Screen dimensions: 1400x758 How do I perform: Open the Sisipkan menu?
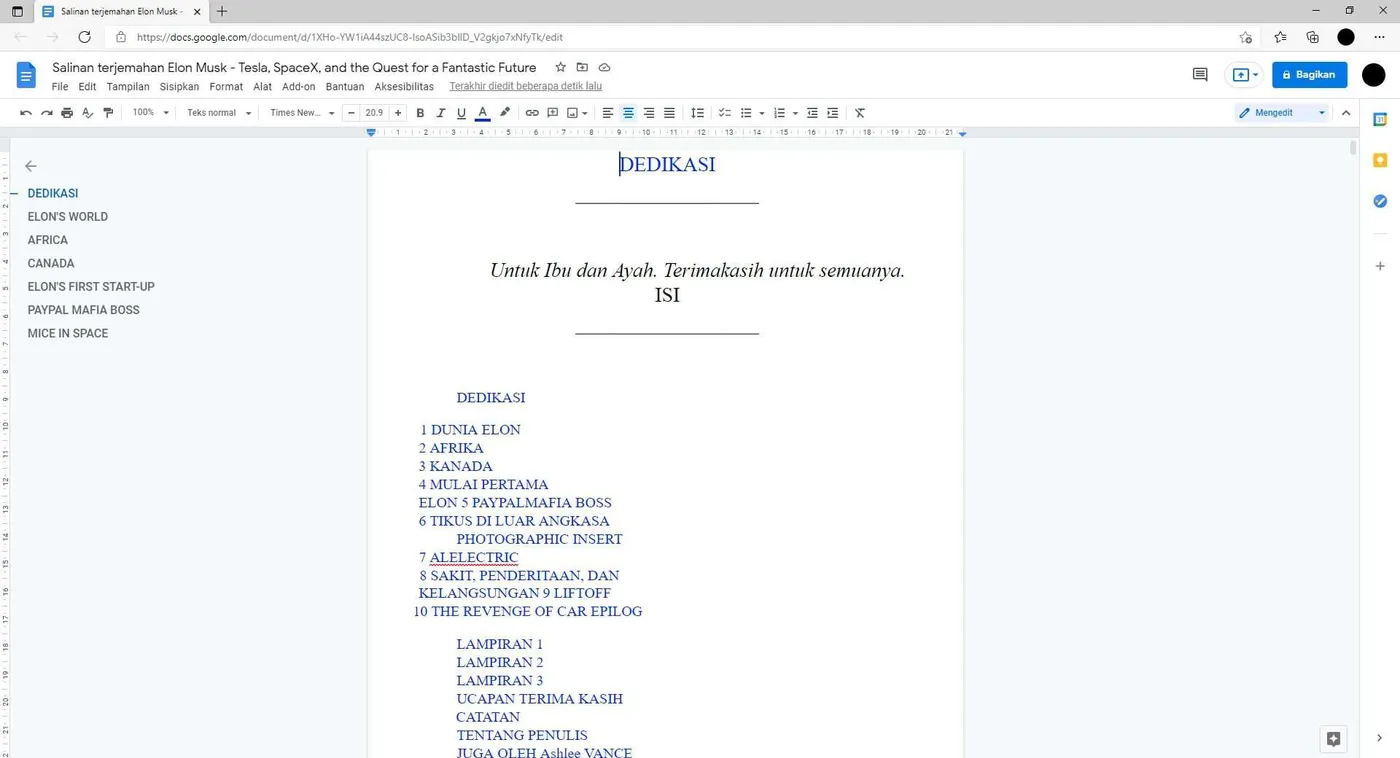pos(180,87)
